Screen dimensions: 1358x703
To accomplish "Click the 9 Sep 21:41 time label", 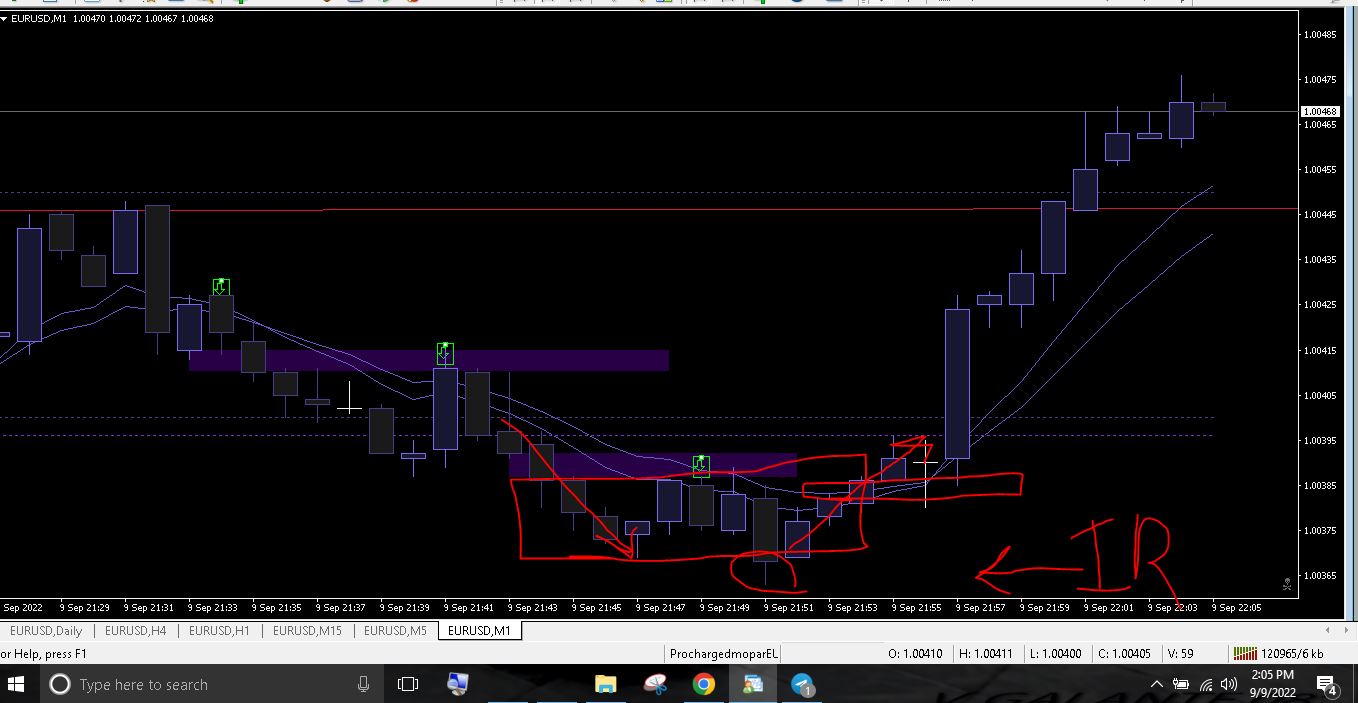I will (x=470, y=607).
